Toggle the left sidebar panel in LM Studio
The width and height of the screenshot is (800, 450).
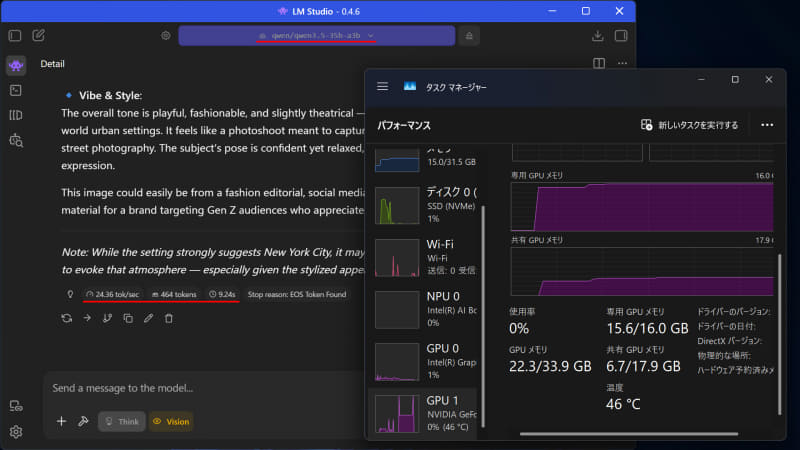pyautogui.click(x=15, y=36)
